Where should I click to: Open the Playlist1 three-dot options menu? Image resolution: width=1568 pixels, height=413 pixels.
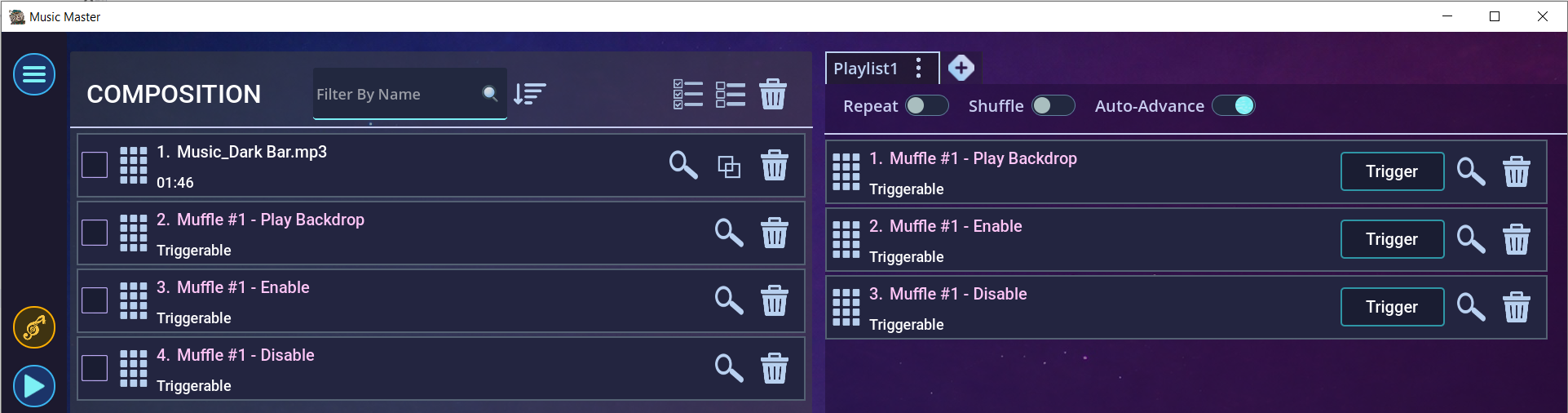pyautogui.click(x=919, y=68)
